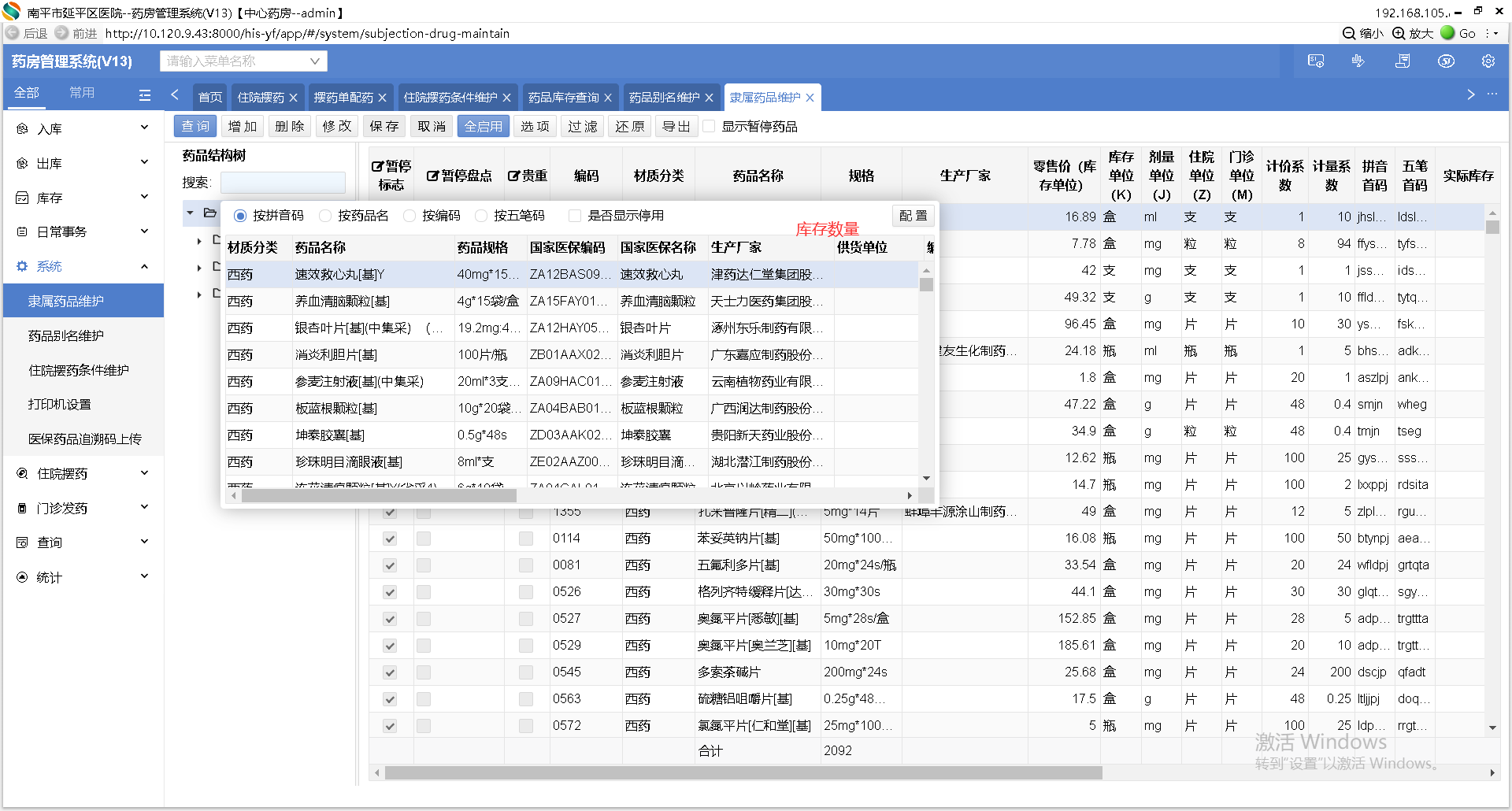This screenshot has height=811, width=1512.
Task: Click the 导出 button
Action: tap(676, 126)
